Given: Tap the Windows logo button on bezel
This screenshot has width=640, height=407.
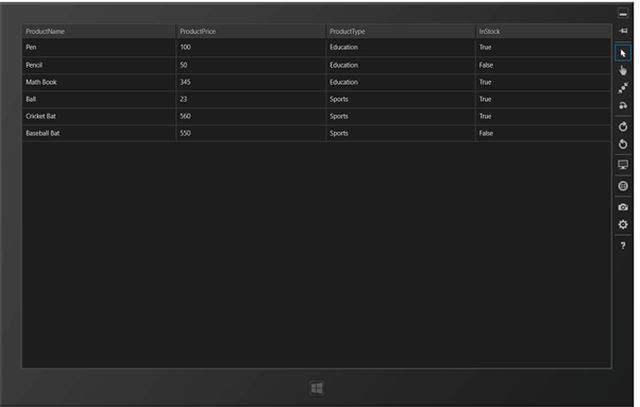Looking at the screenshot, I should tap(317, 388).
